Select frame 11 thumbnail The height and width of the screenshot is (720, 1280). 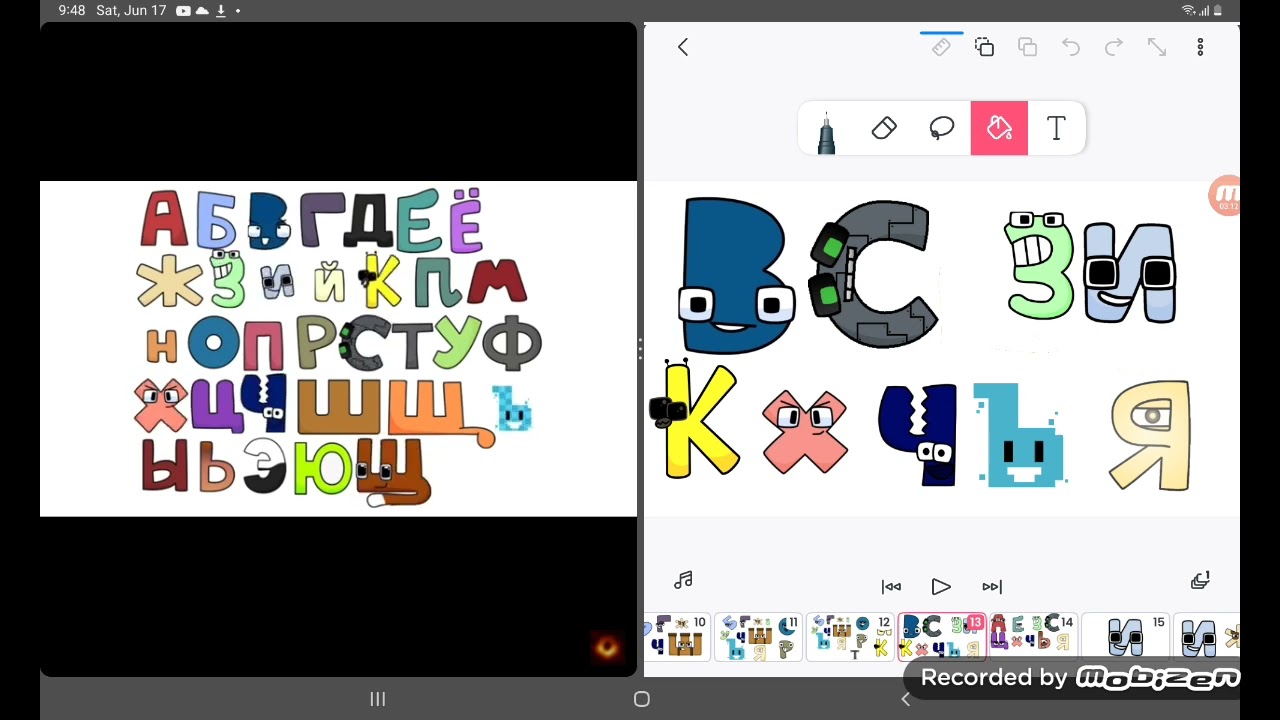(758, 637)
